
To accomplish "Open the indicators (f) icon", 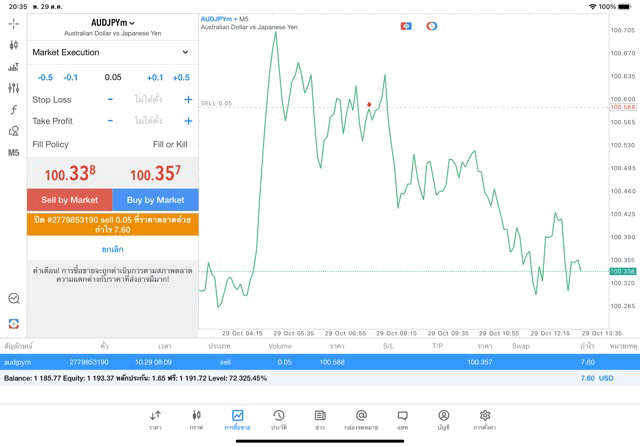I will tap(13, 110).
